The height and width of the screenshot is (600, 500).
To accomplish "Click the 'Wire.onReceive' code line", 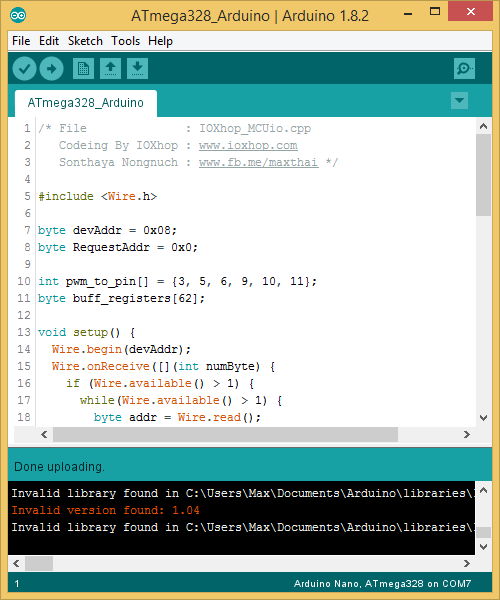I will tap(163, 366).
